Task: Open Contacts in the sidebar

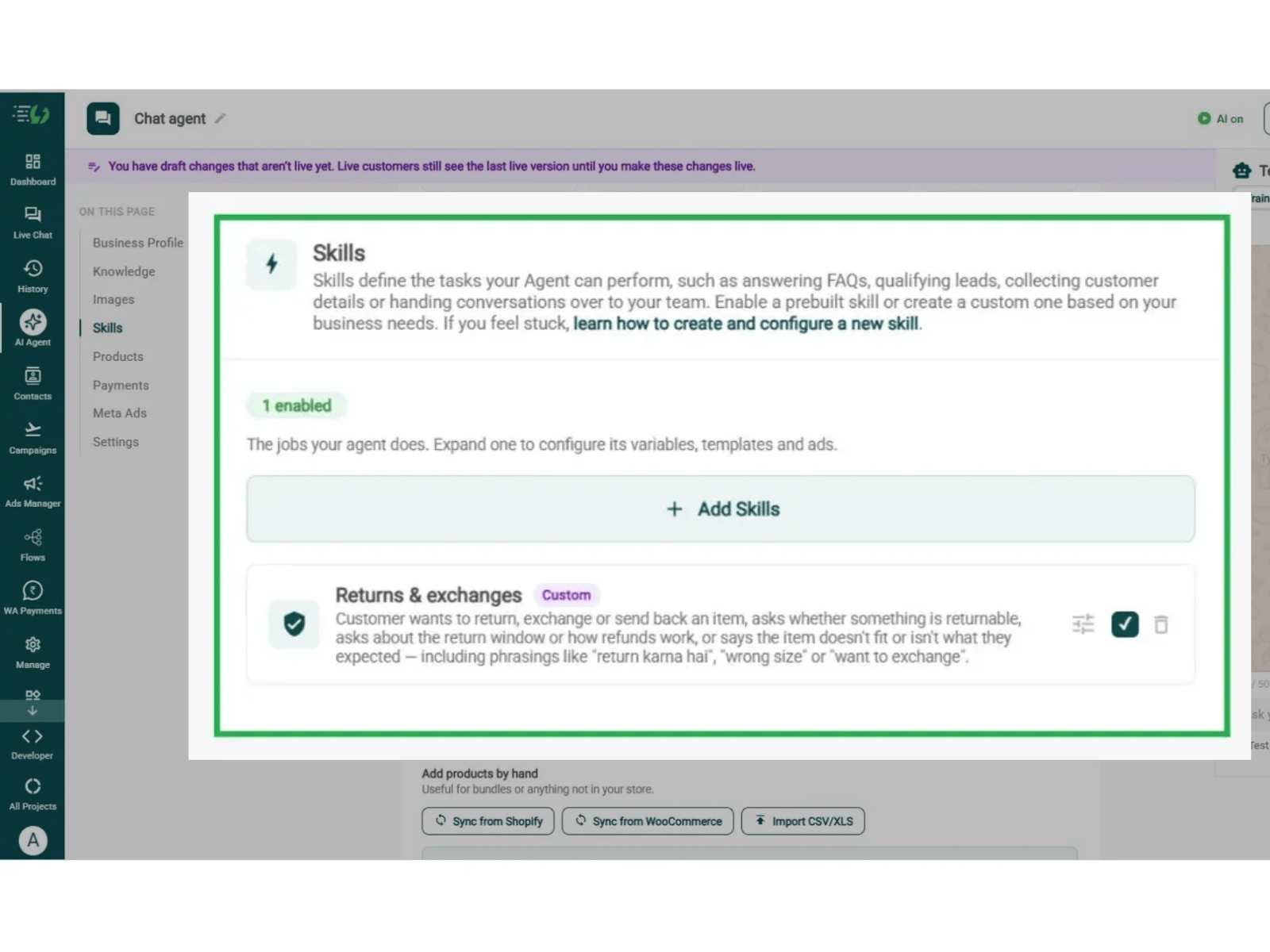Action: coord(33,384)
